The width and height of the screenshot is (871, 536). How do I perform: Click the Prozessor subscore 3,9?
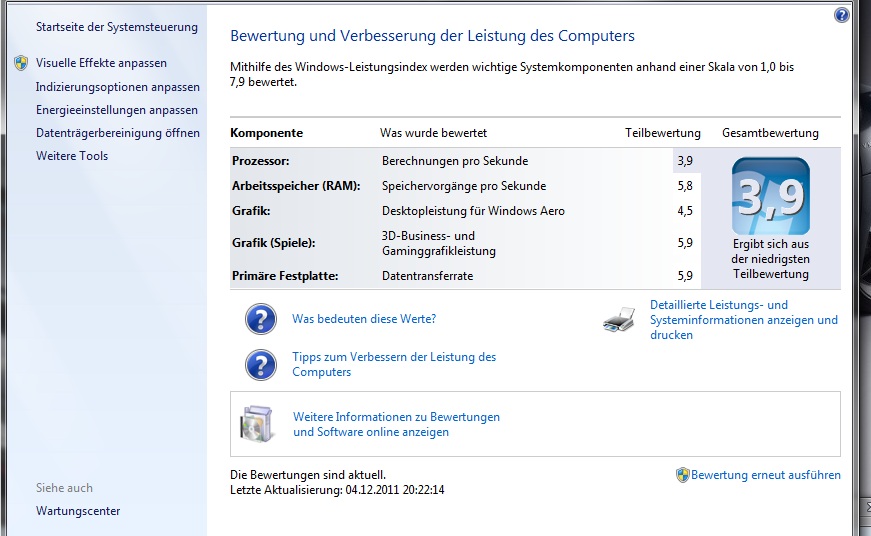(x=685, y=161)
